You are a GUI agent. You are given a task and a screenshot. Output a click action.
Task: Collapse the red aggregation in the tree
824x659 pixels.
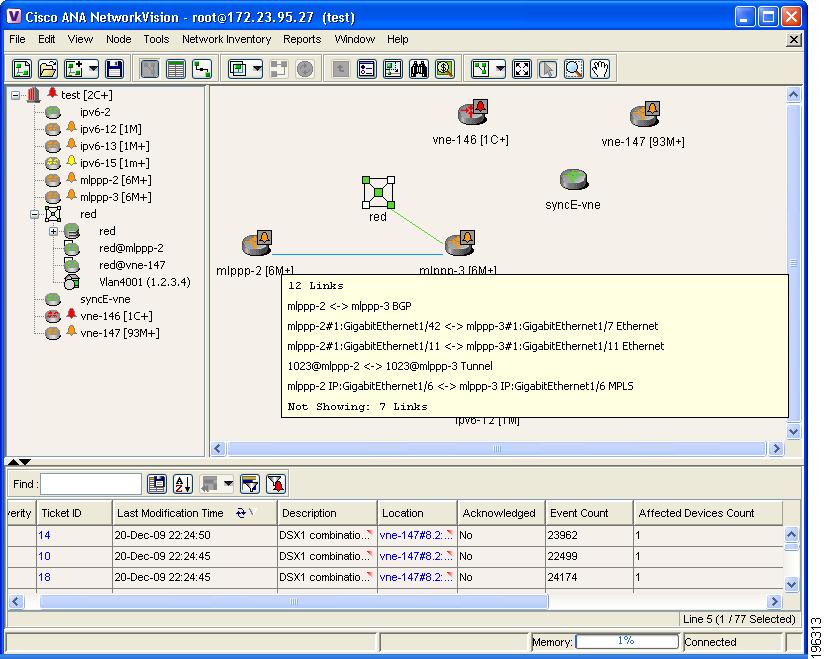[x=35, y=214]
